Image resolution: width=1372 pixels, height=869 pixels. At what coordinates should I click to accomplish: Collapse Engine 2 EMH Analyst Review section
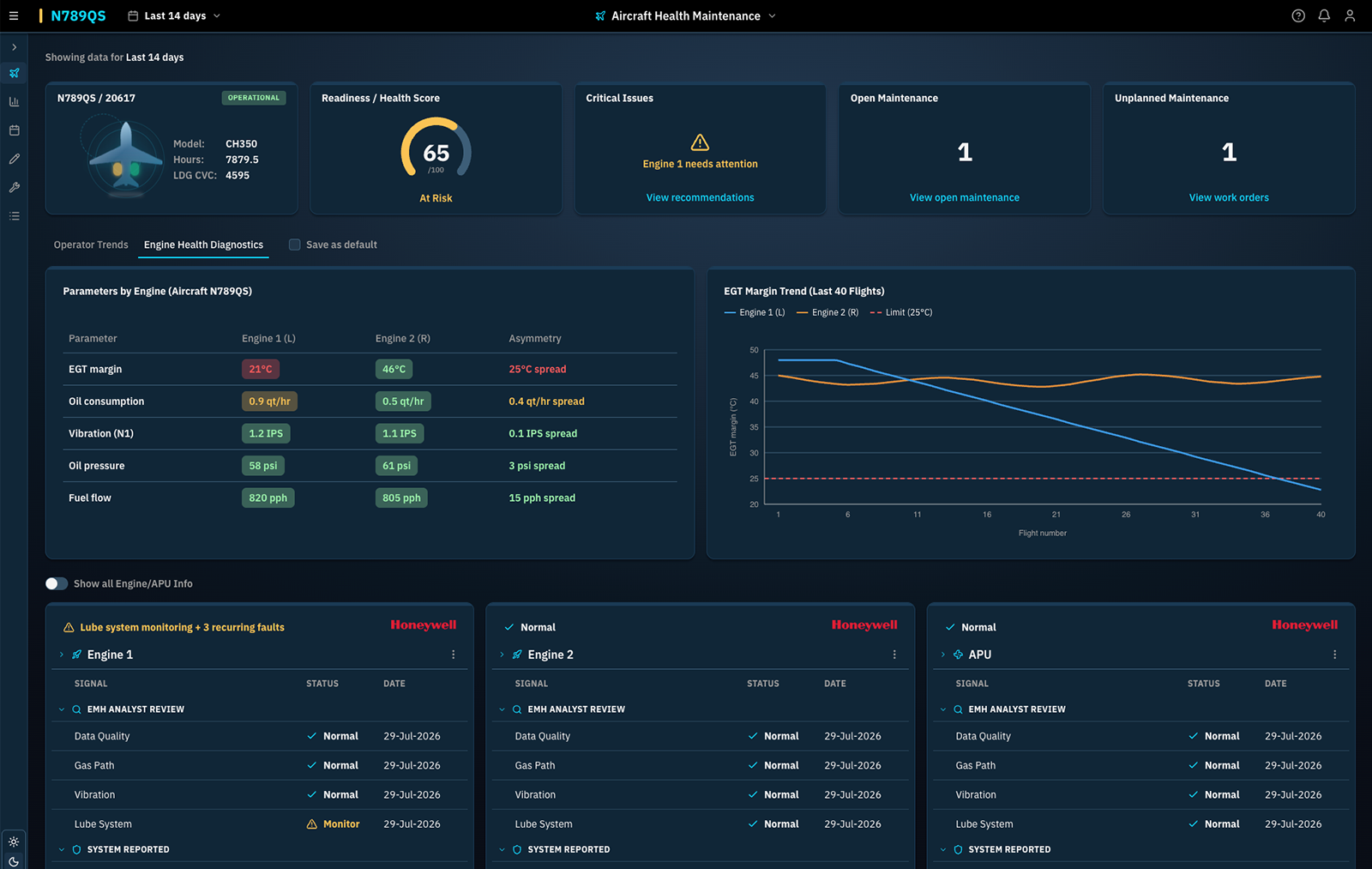502,709
